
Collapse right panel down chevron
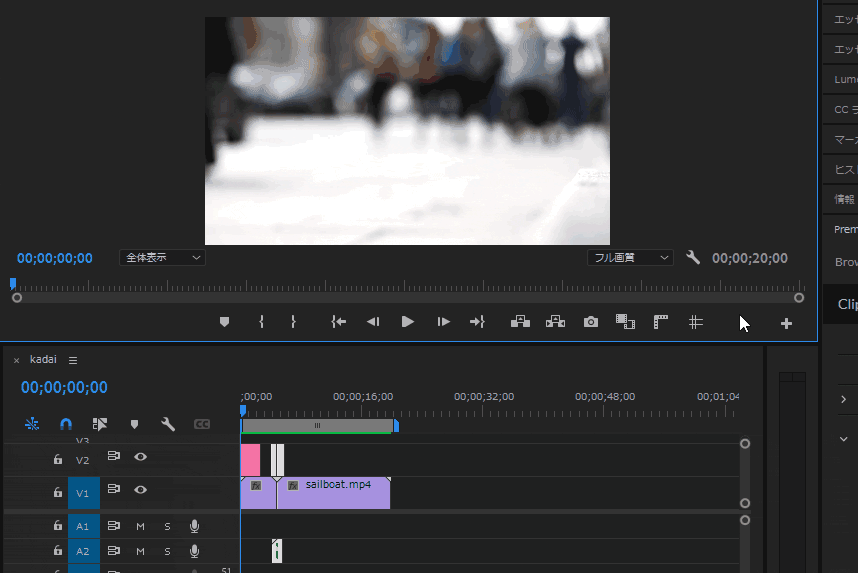(844, 439)
